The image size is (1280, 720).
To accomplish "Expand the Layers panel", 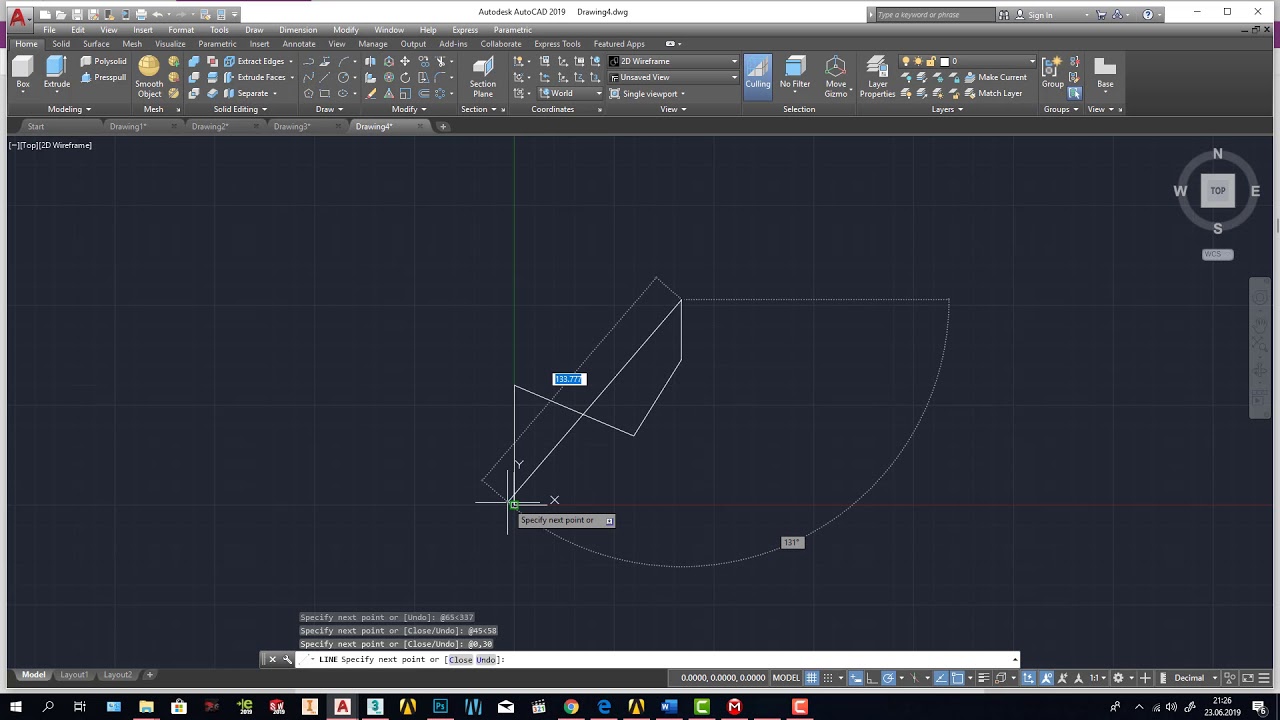I will [x=947, y=109].
